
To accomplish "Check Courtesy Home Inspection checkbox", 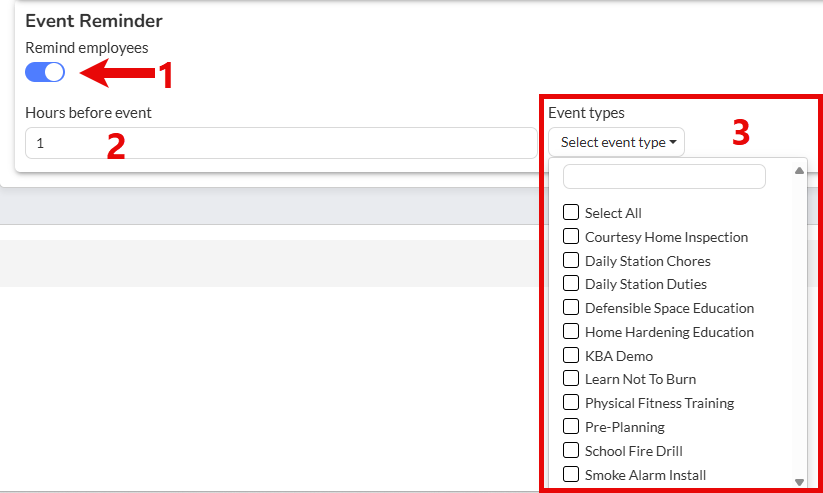I will point(571,236).
